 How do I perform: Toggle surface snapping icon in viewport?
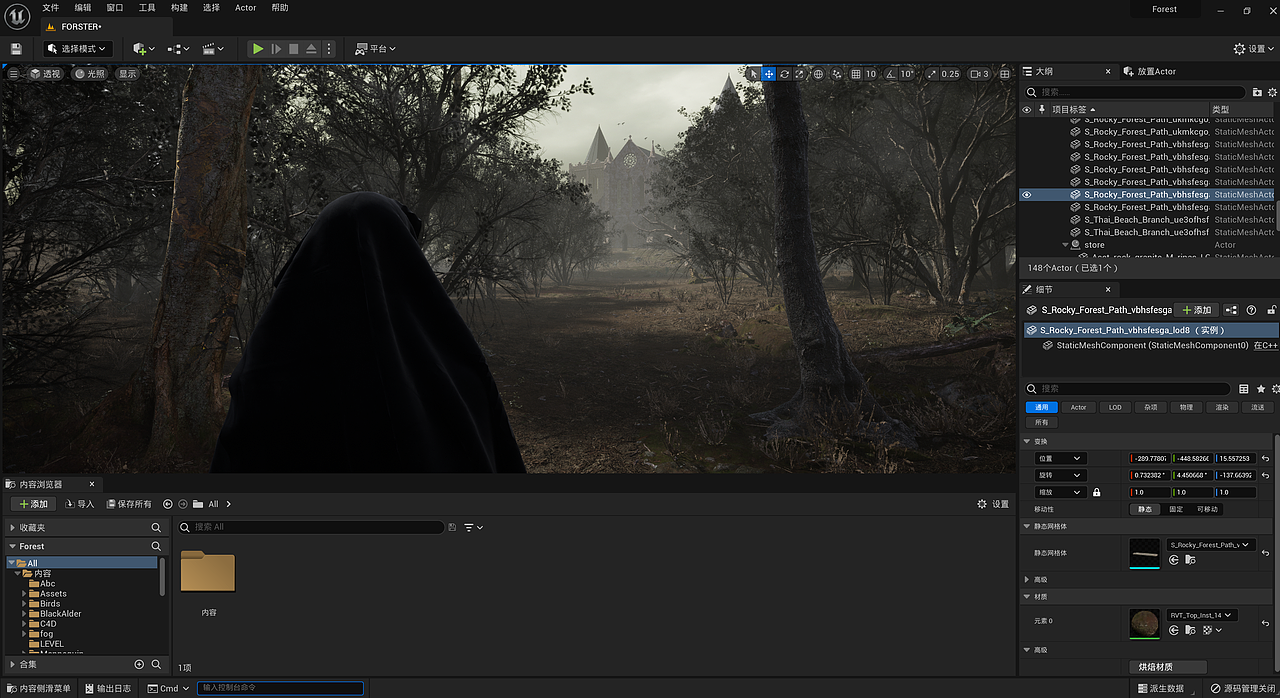click(836, 74)
